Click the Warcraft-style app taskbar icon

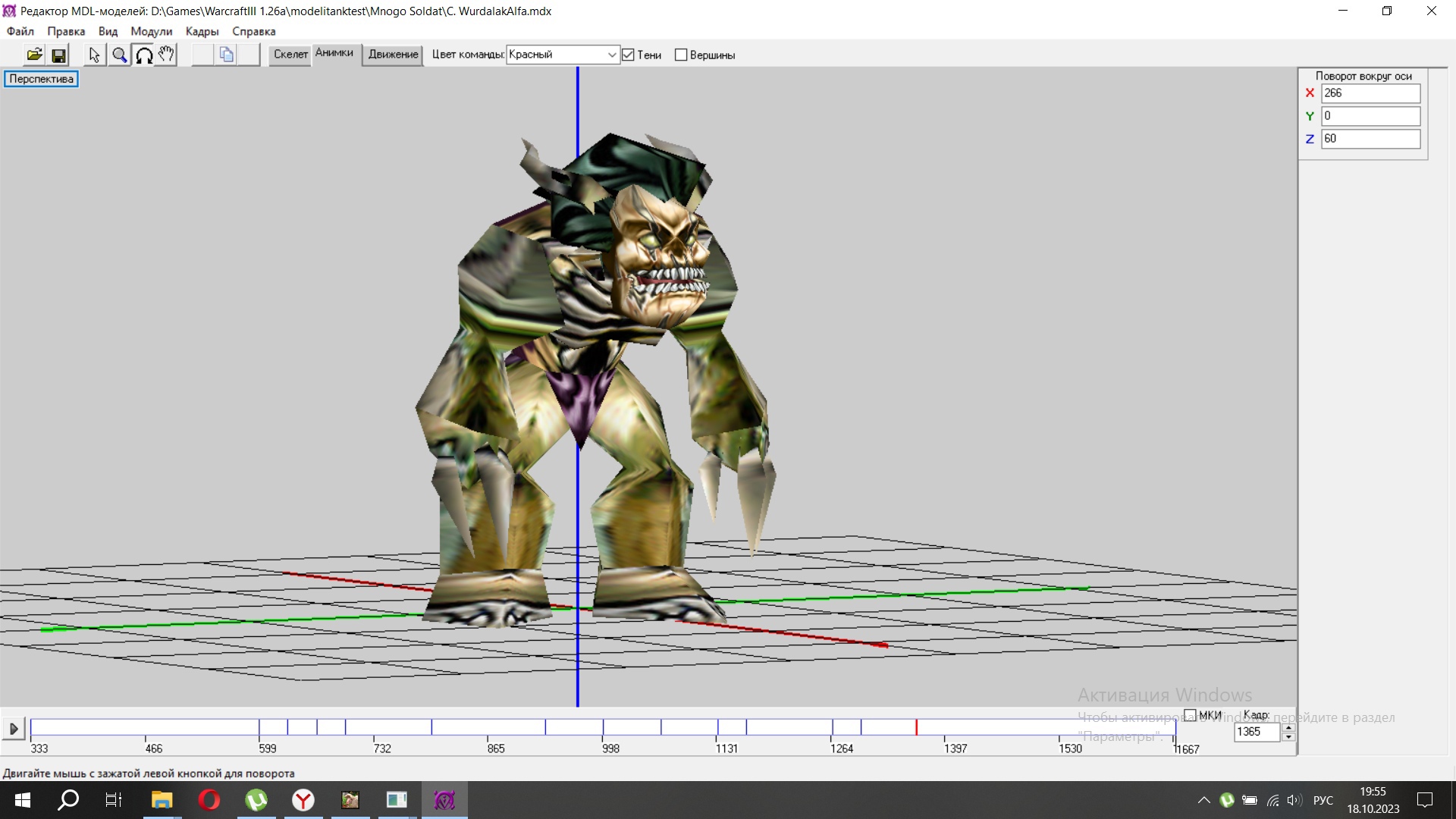coord(350,800)
